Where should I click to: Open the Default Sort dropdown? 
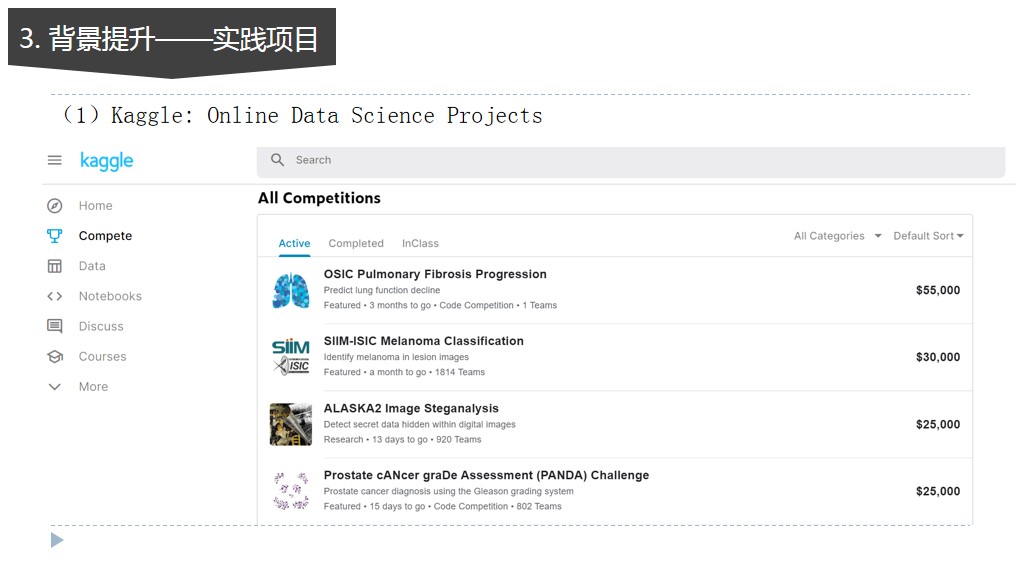[928, 236]
